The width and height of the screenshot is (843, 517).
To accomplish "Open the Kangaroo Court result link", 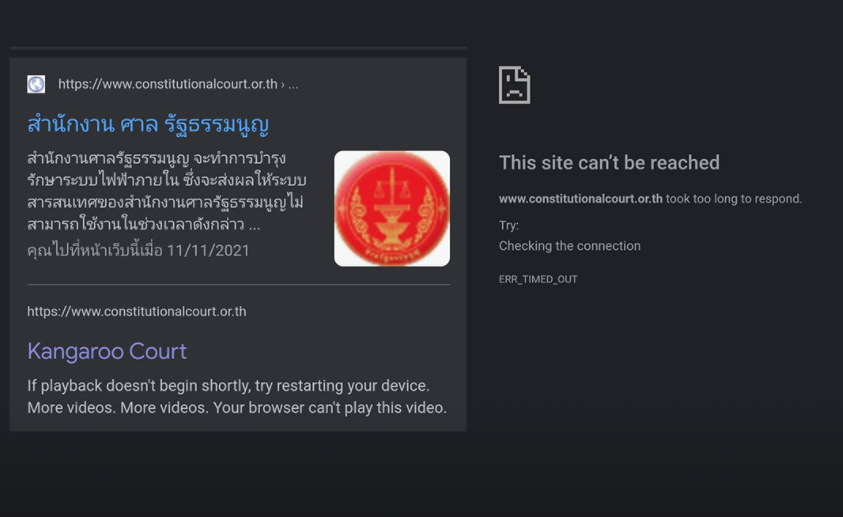I will pos(107,351).
